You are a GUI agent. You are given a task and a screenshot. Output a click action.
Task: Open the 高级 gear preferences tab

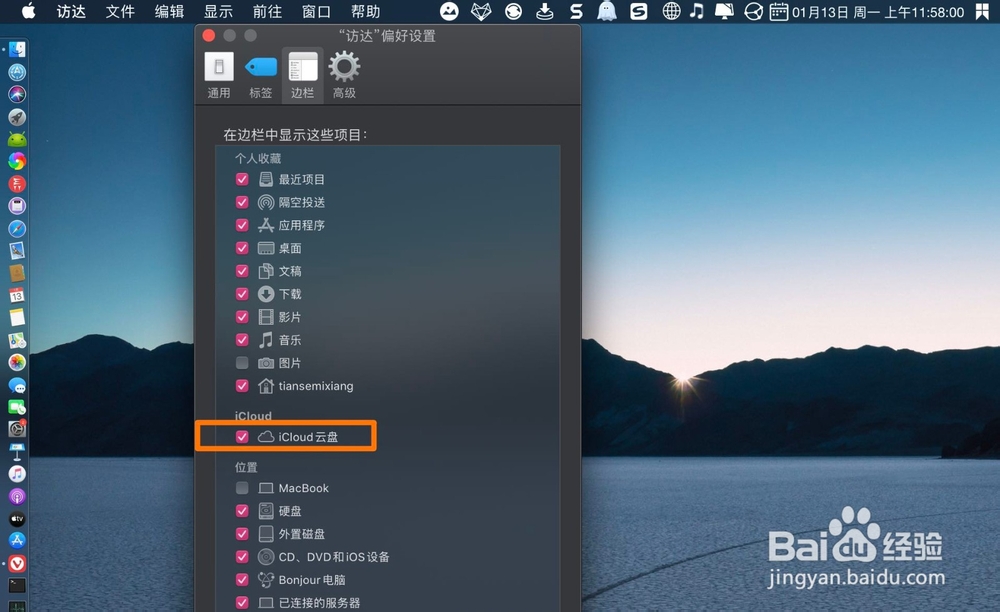tap(344, 75)
